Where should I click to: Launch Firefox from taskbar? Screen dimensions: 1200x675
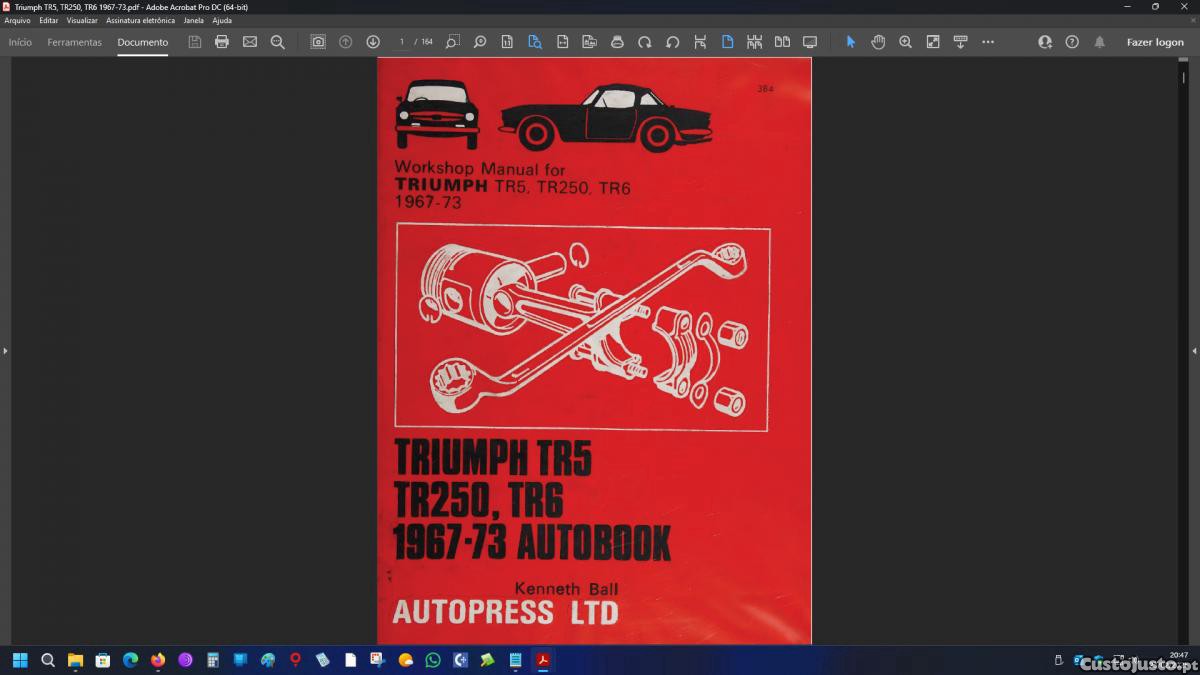[x=157, y=660]
